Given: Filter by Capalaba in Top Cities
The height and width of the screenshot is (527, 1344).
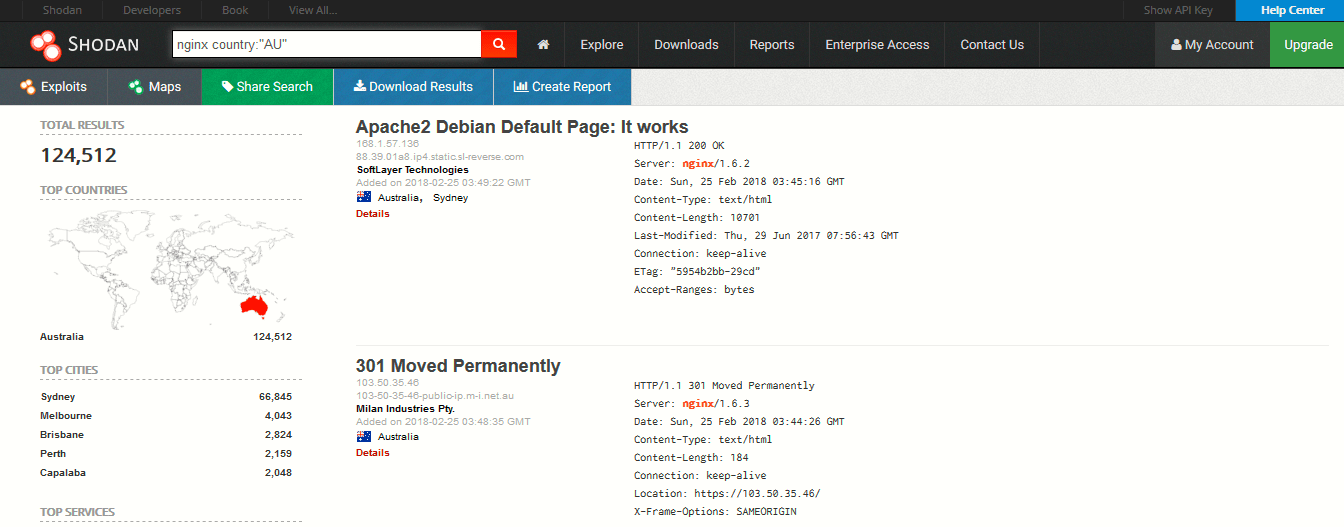Looking at the screenshot, I should pos(63,473).
